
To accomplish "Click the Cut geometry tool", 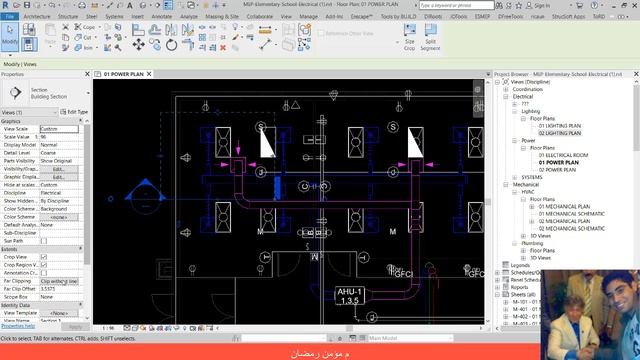I will (83, 37).
